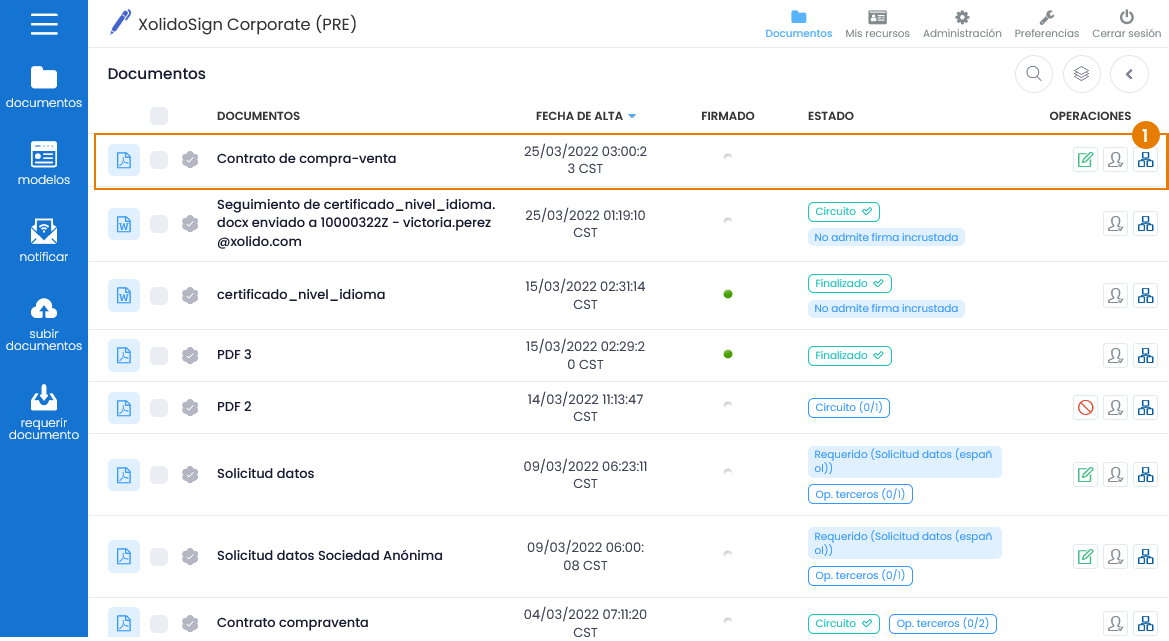Click Finalizado status badge for PDF 3

point(849,355)
